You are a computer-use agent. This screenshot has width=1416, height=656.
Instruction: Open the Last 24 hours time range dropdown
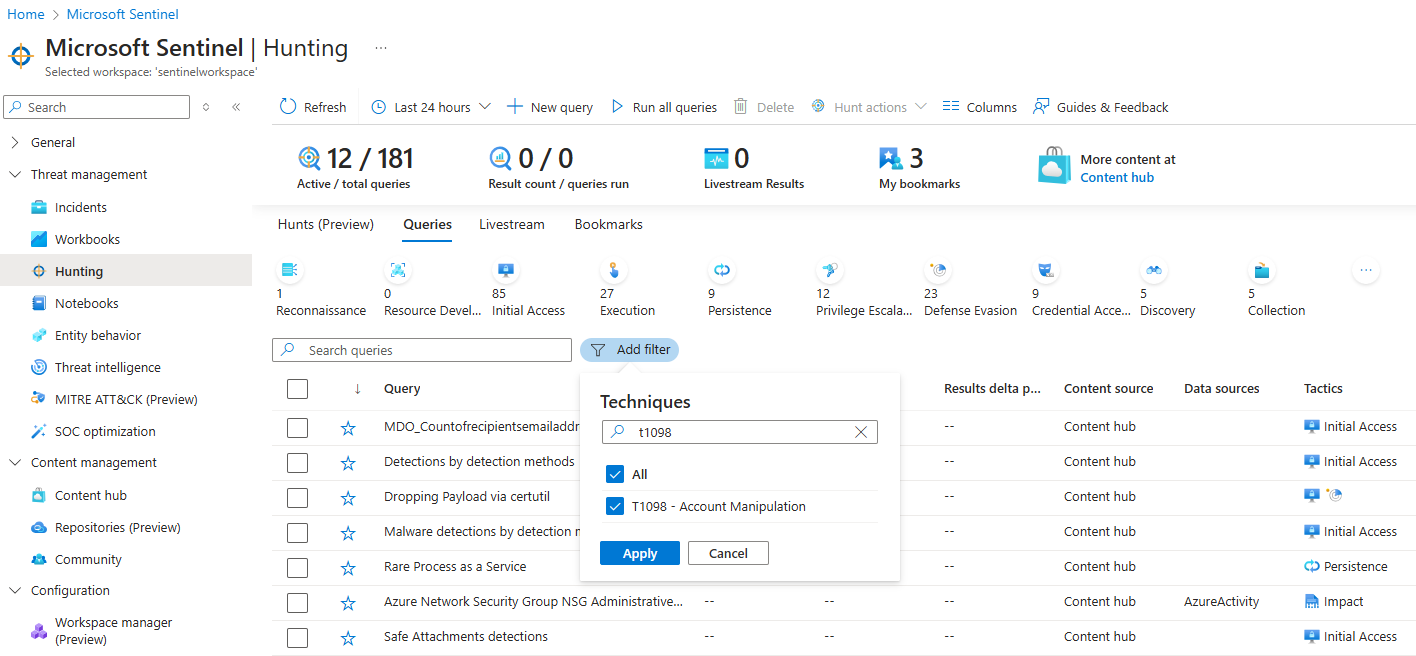(431, 107)
